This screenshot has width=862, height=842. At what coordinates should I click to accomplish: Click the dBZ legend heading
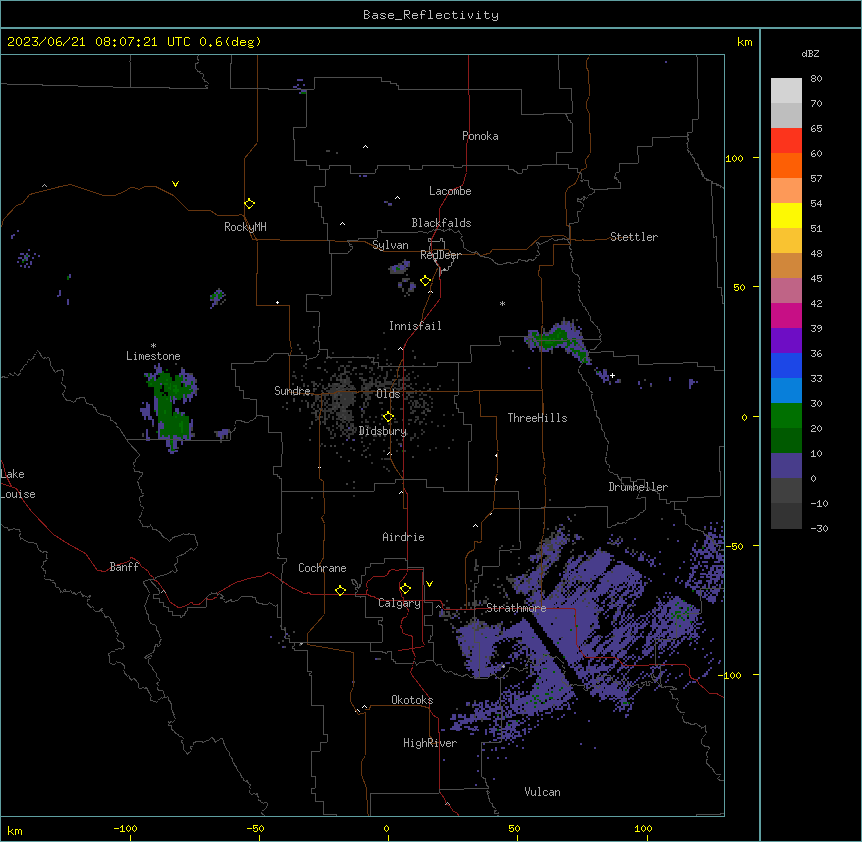tap(810, 53)
